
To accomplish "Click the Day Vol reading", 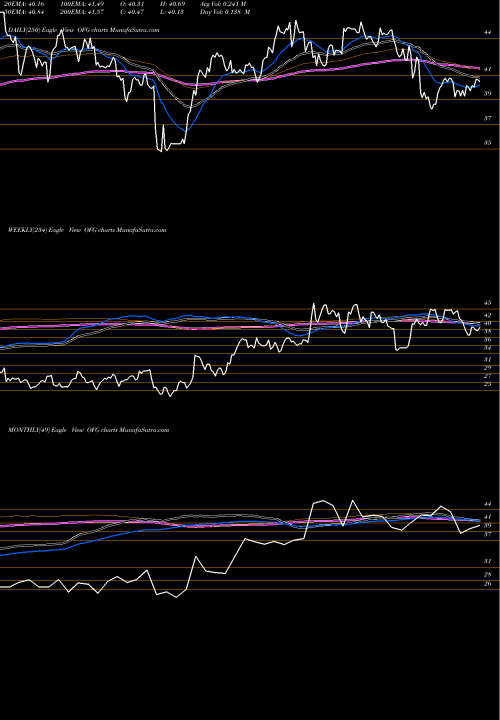I will tap(225, 12).
